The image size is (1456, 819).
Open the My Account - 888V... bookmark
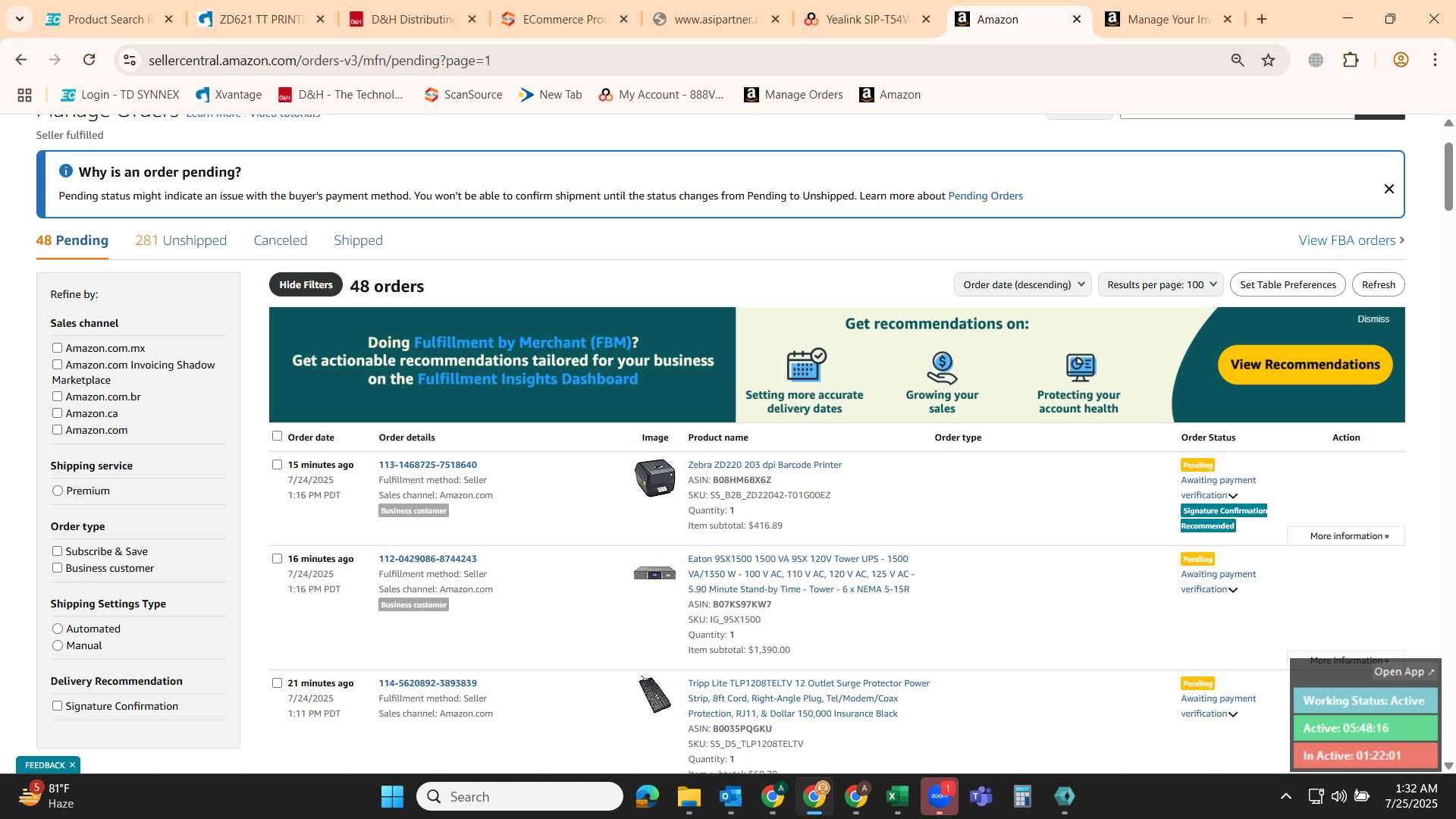click(661, 95)
